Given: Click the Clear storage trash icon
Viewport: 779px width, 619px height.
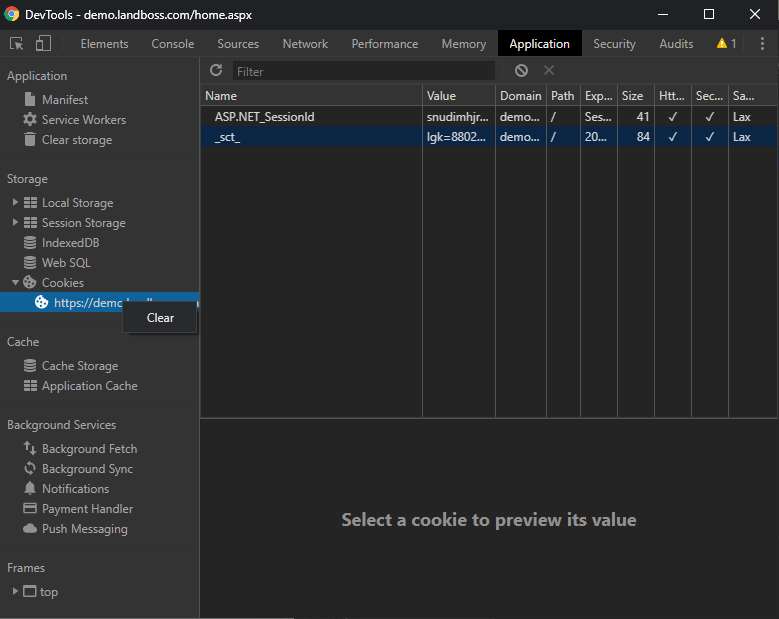Looking at the screenshot, I should click(x=30, y=140).
